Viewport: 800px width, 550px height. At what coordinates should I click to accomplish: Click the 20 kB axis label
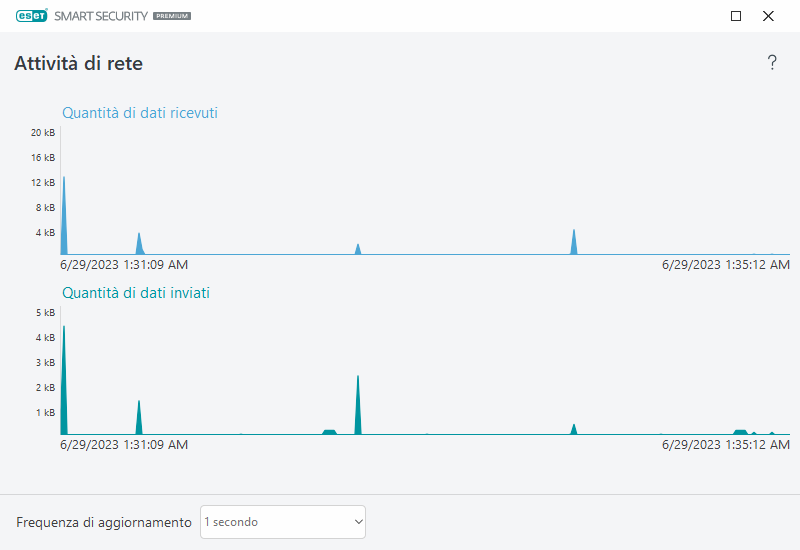[43, 133]
